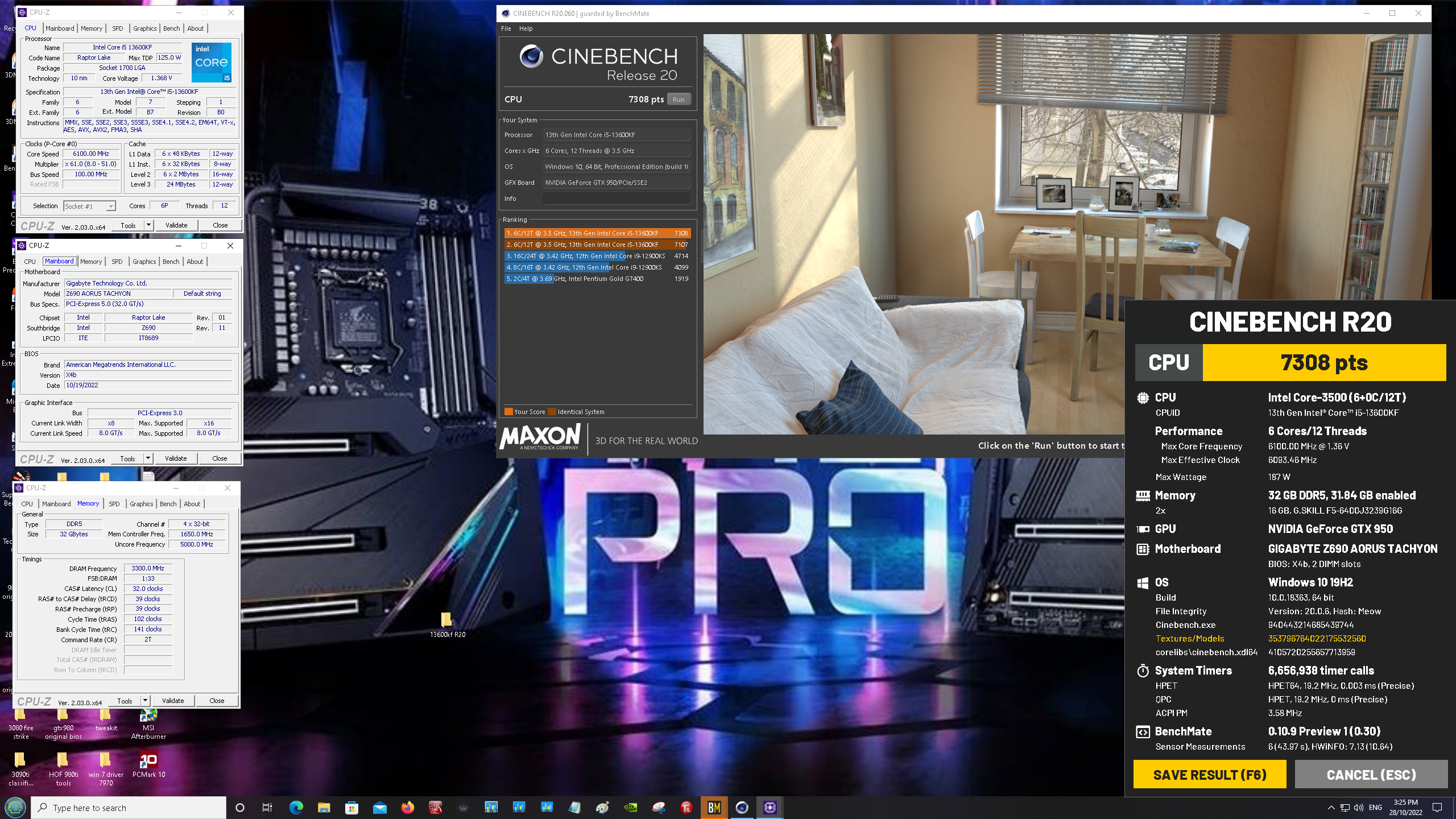Viewport: 1456px width, 819px height.
Task: Launch Firefox from the taskbar
Action: [407, 808]
